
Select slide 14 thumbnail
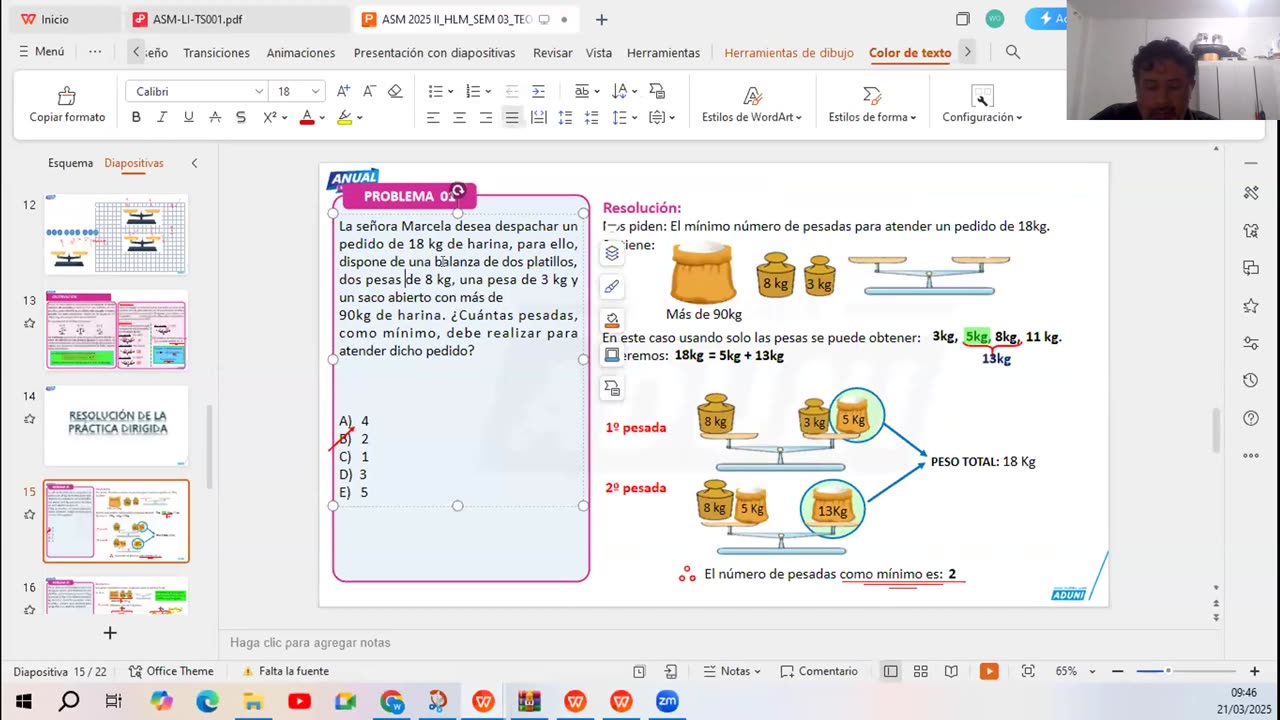pos(116,426)
